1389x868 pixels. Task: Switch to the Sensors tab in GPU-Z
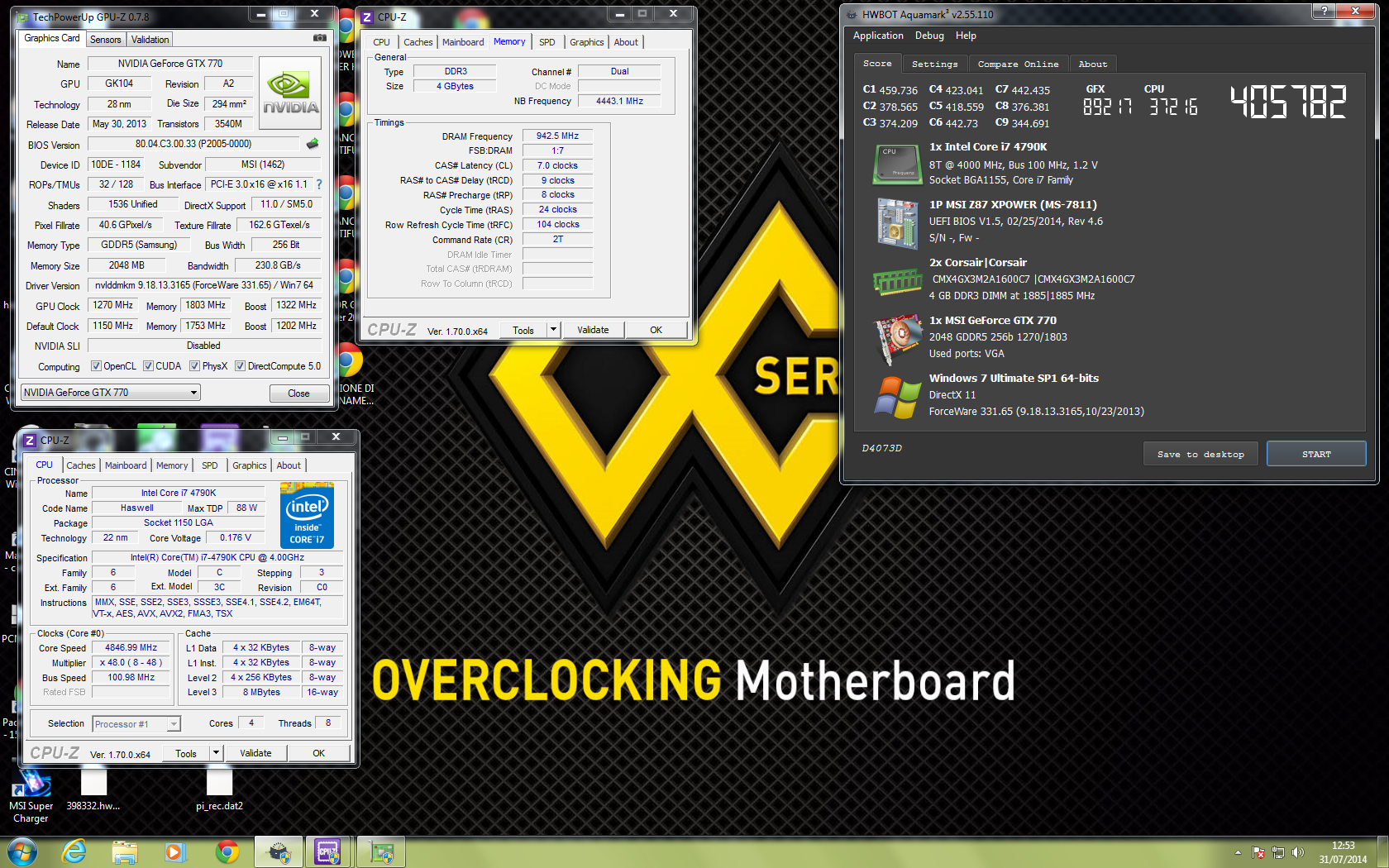click(x=105, y=40)
